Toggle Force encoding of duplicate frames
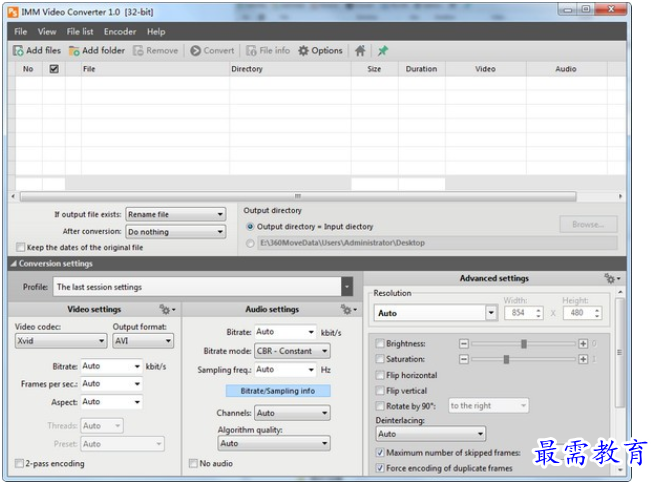This screenshot has height=484, width=656. pos(380,468)
